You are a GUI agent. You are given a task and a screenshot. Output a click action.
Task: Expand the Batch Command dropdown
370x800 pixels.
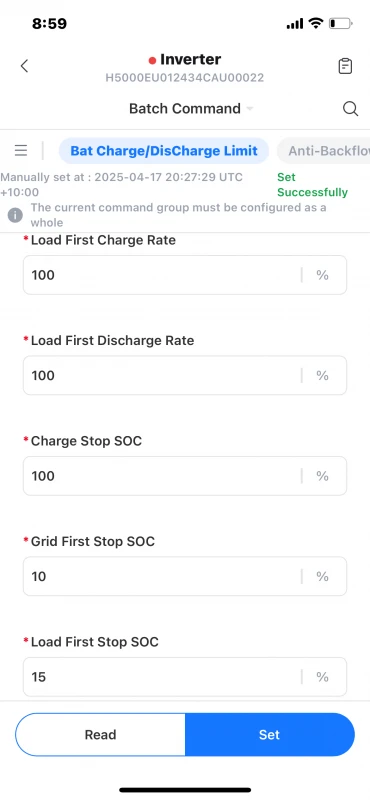tap(191, 109)
